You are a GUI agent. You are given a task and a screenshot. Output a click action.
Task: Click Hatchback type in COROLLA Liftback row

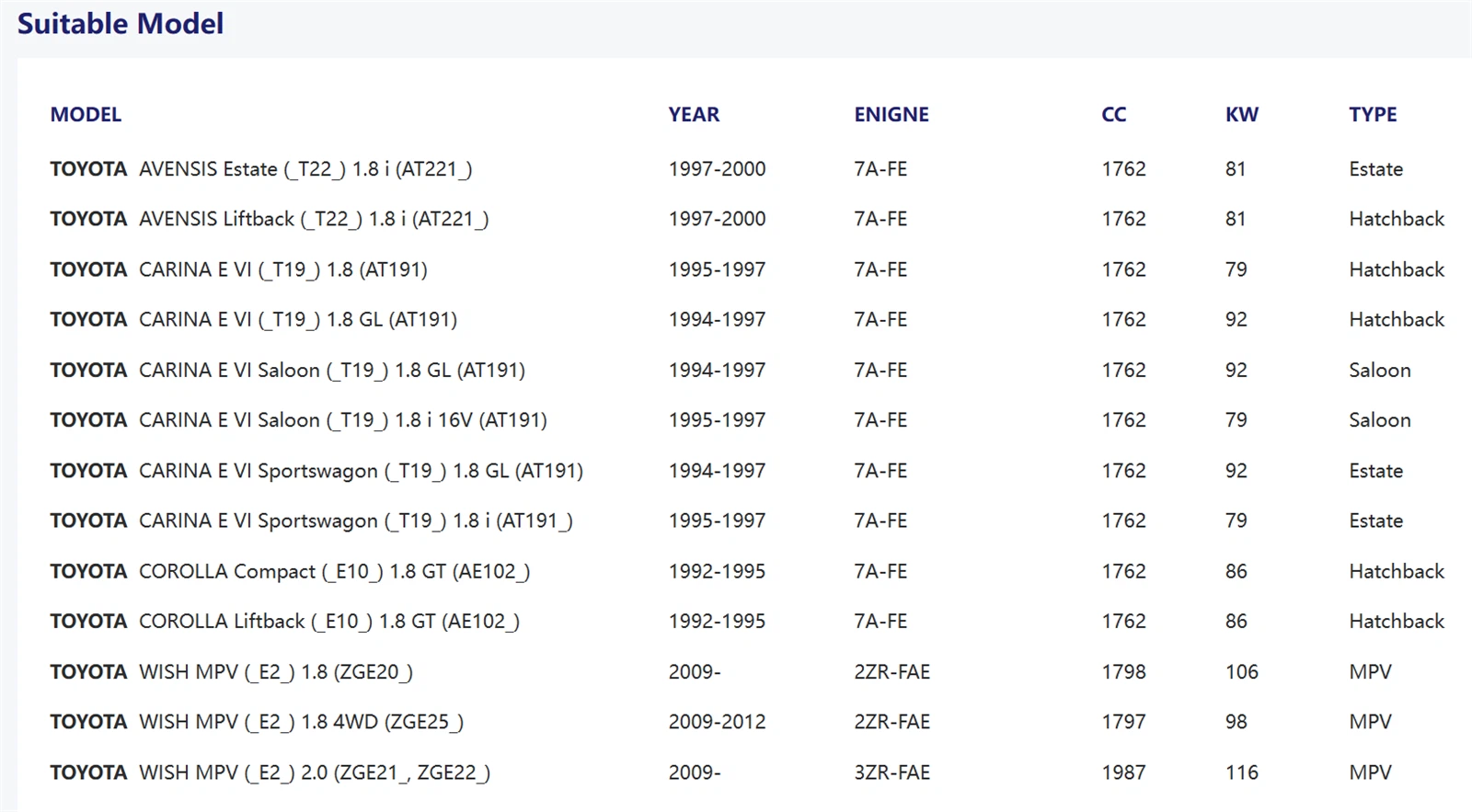1397,622
